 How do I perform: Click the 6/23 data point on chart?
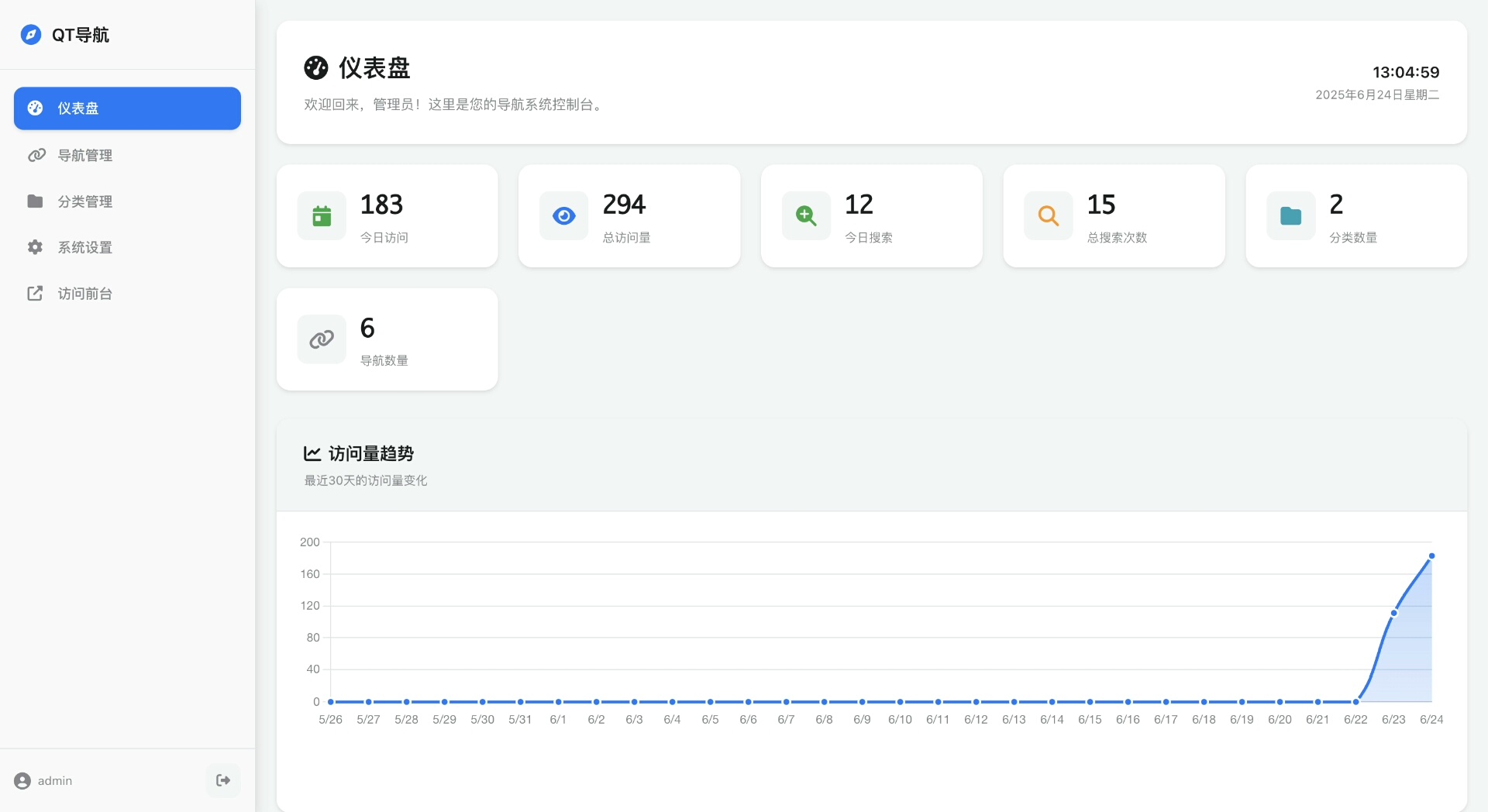(1393, 613)
